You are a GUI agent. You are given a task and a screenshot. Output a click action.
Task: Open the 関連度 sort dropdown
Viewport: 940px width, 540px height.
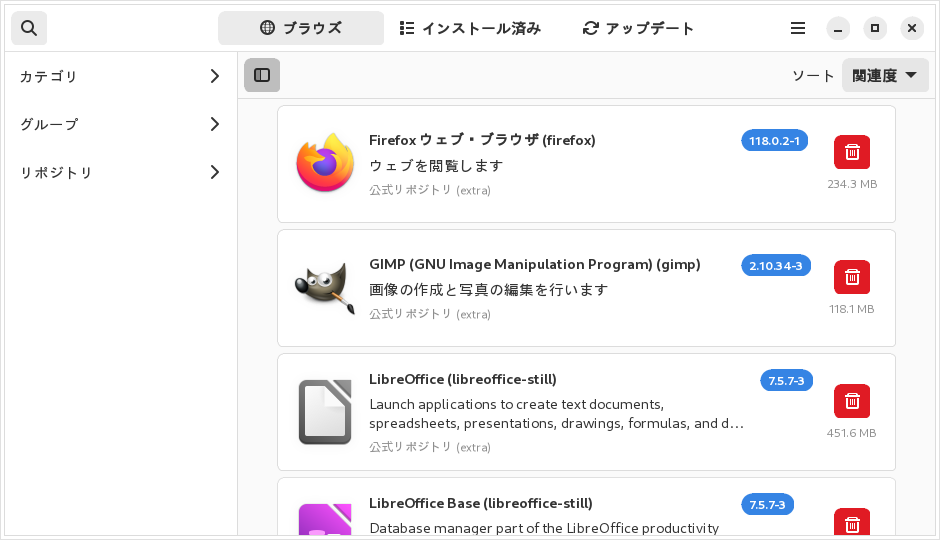885,76
